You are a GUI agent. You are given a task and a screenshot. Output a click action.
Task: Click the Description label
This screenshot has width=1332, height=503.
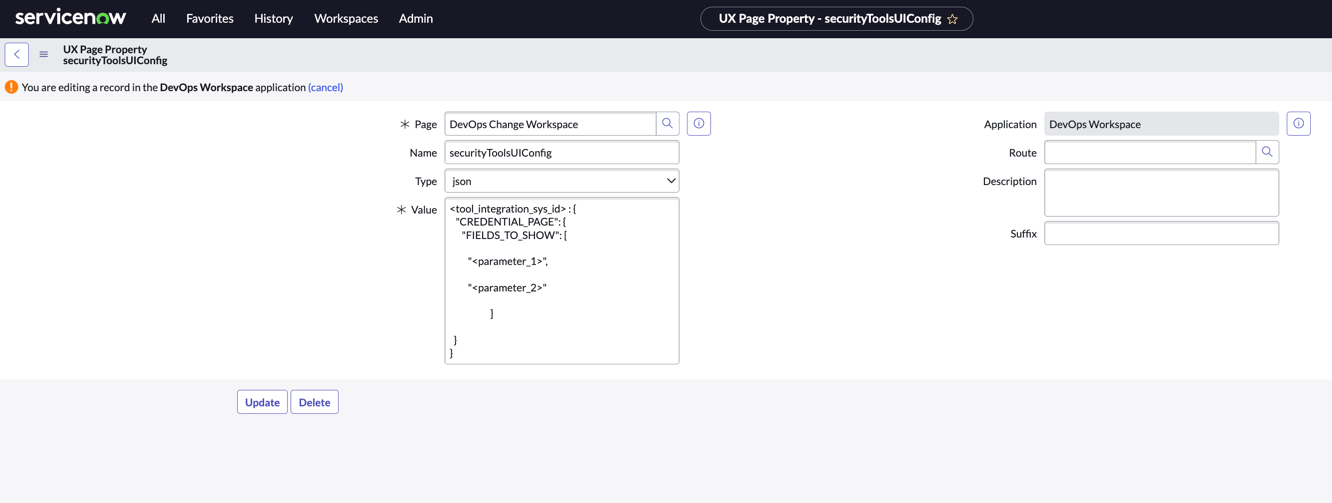point(1010,181)
